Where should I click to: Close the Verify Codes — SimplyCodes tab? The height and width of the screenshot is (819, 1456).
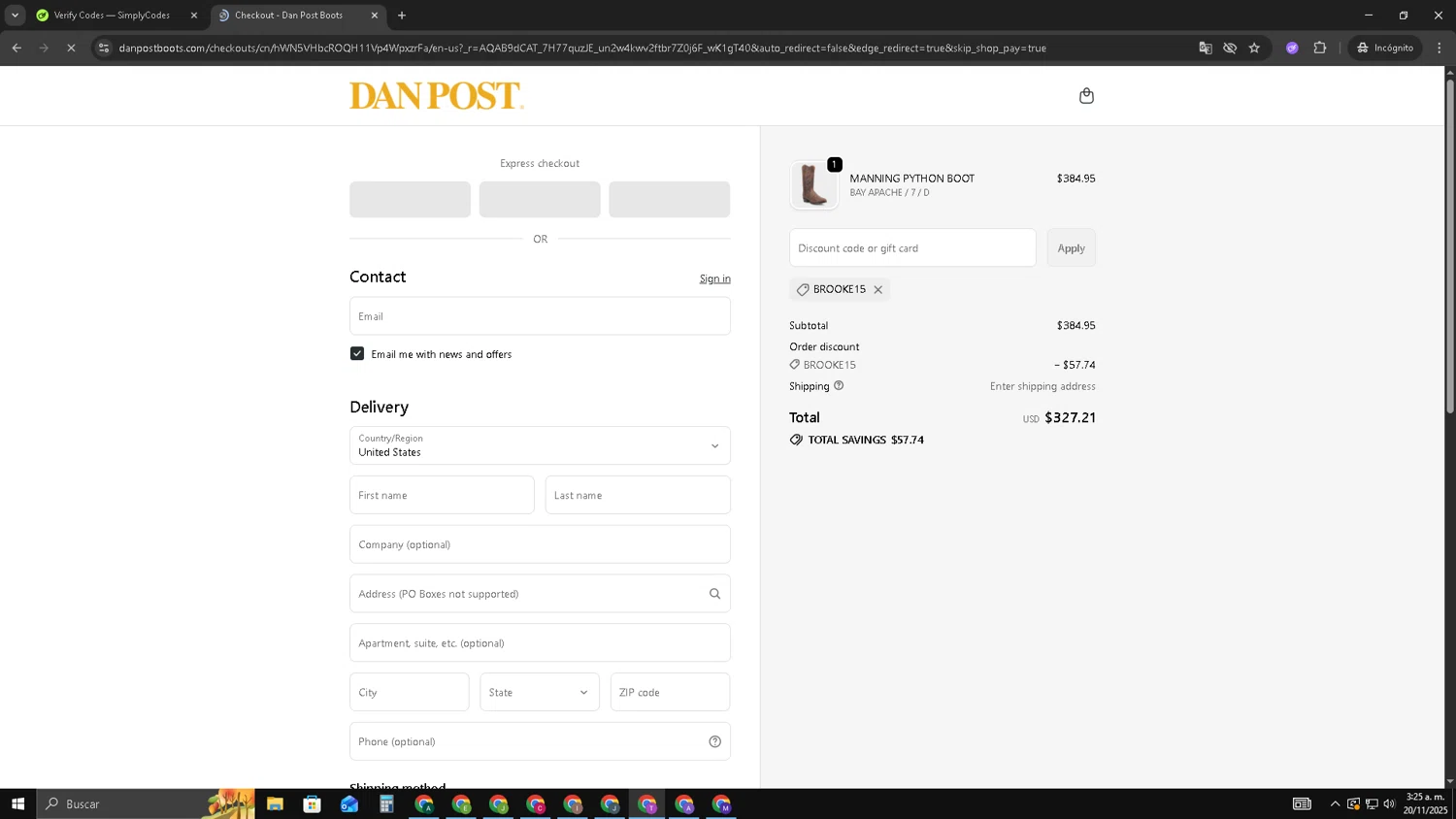pyautogui.click(x=194, y=16)
